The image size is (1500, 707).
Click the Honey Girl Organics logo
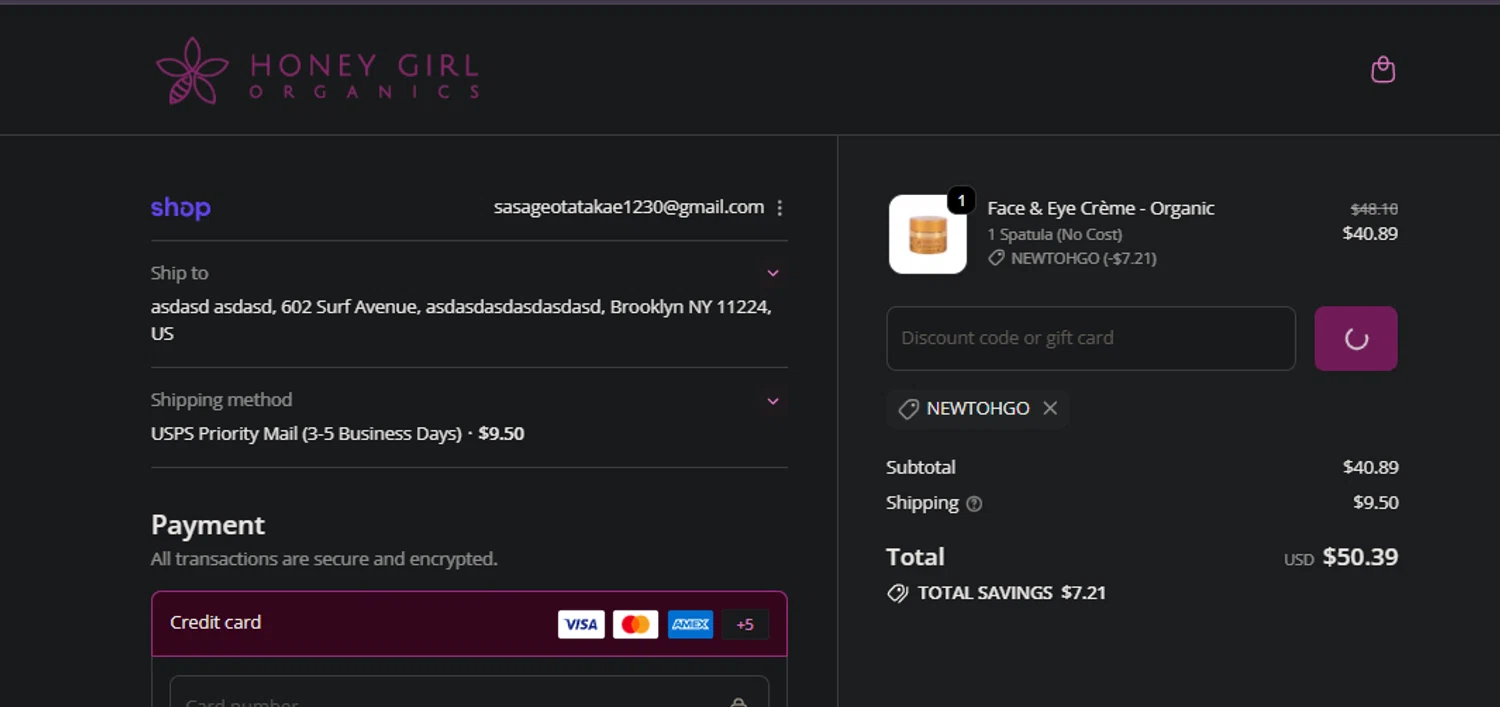317,71
